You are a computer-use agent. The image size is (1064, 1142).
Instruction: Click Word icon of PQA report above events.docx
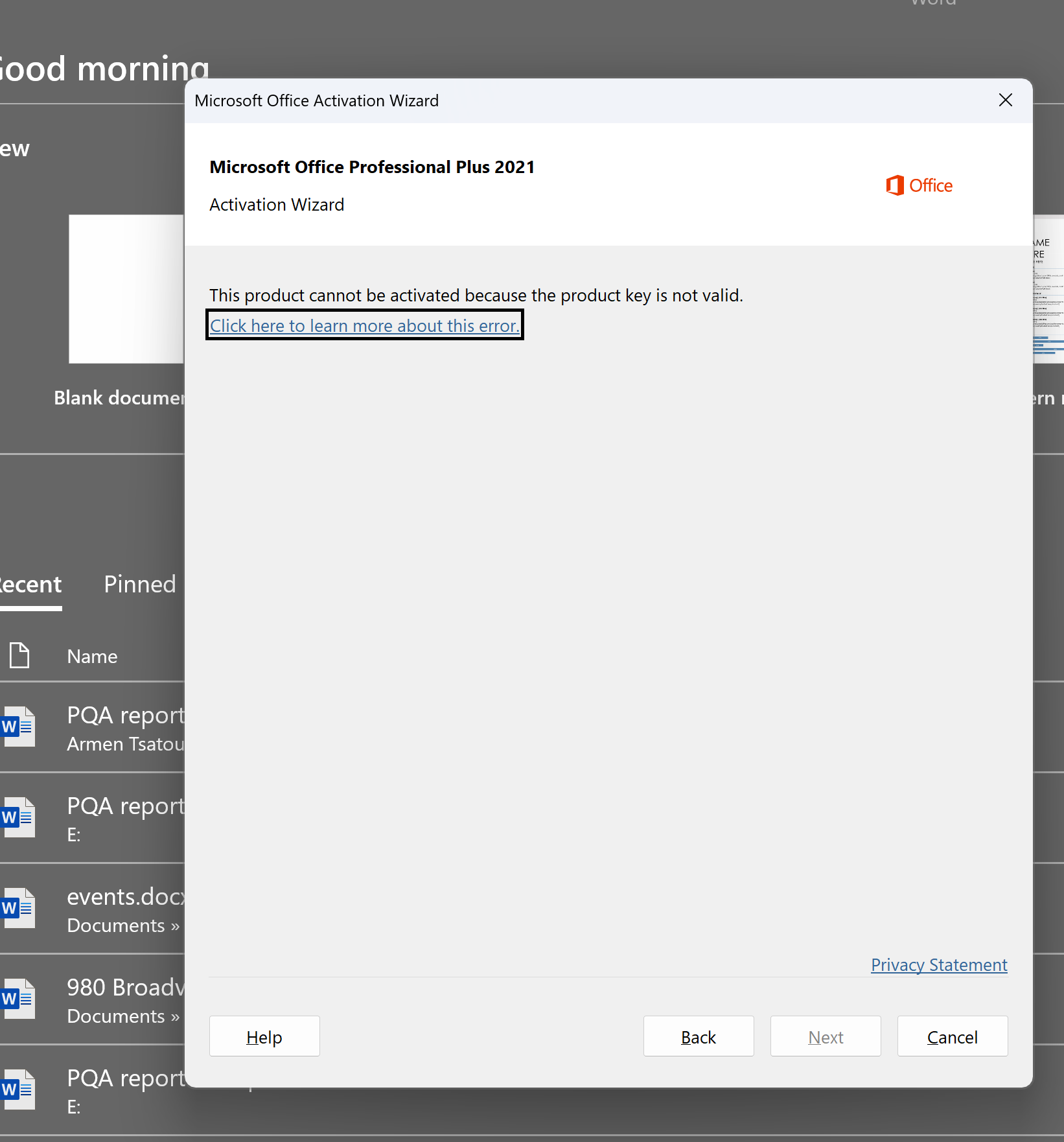coord(18,817)
